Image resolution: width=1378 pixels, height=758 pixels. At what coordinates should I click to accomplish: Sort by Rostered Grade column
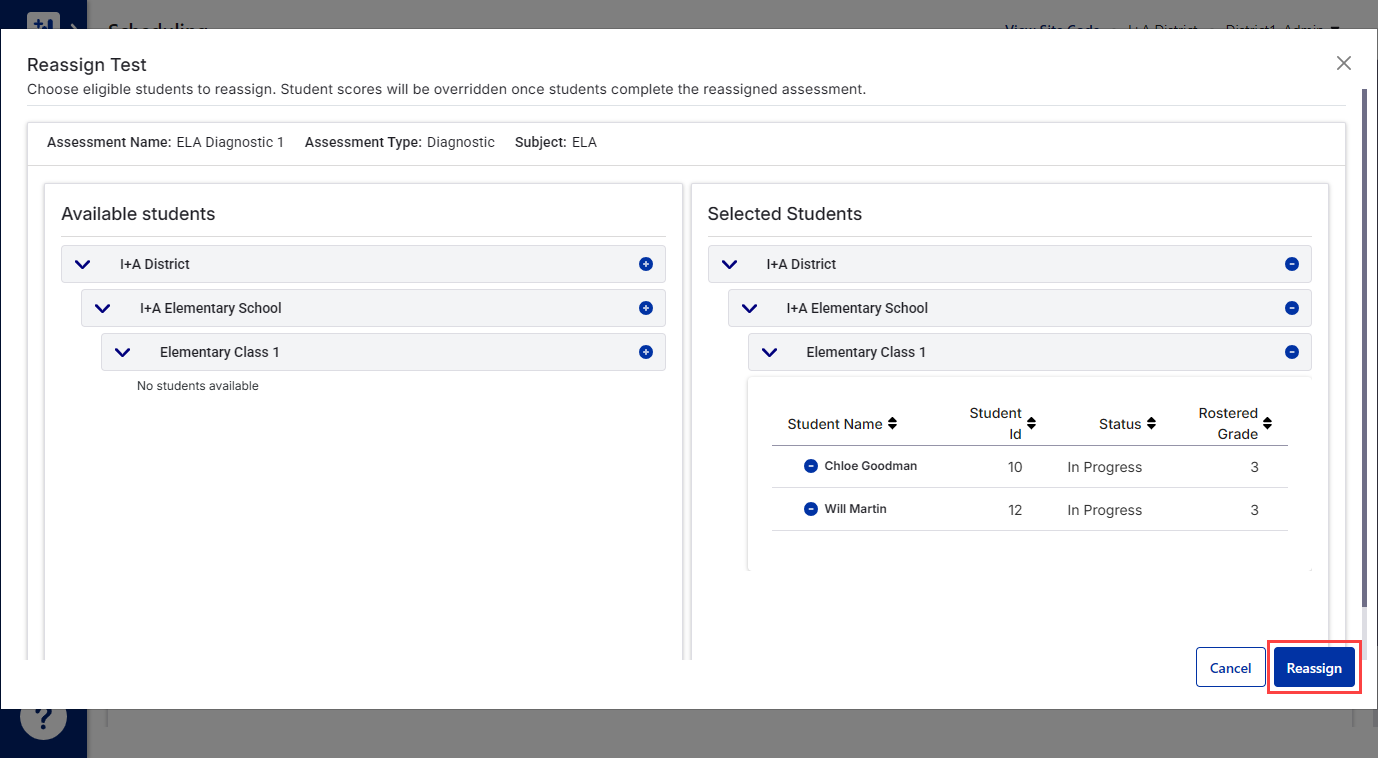[x=1267, y=424]
